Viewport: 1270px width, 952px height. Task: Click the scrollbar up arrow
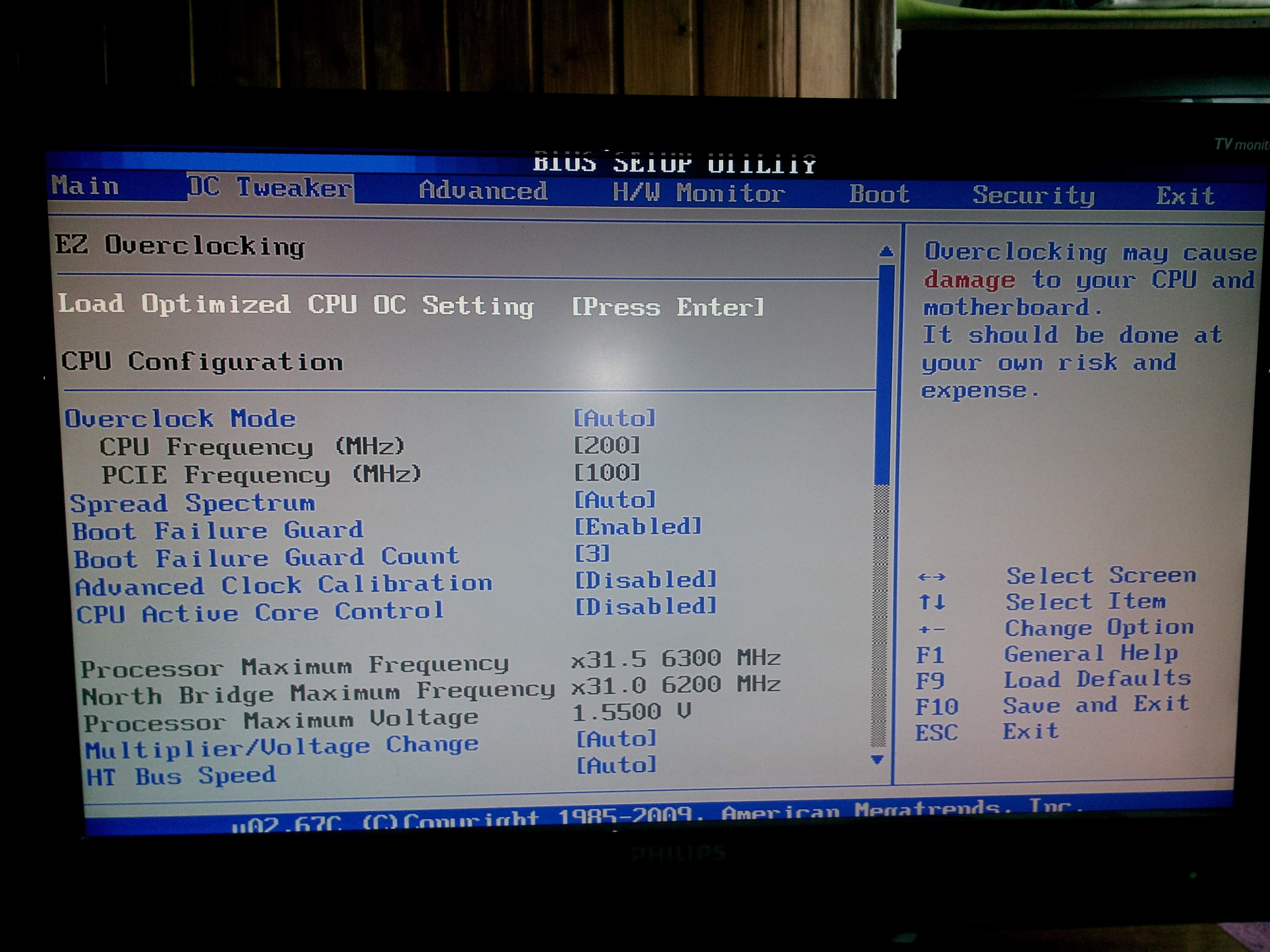(886, 251)
